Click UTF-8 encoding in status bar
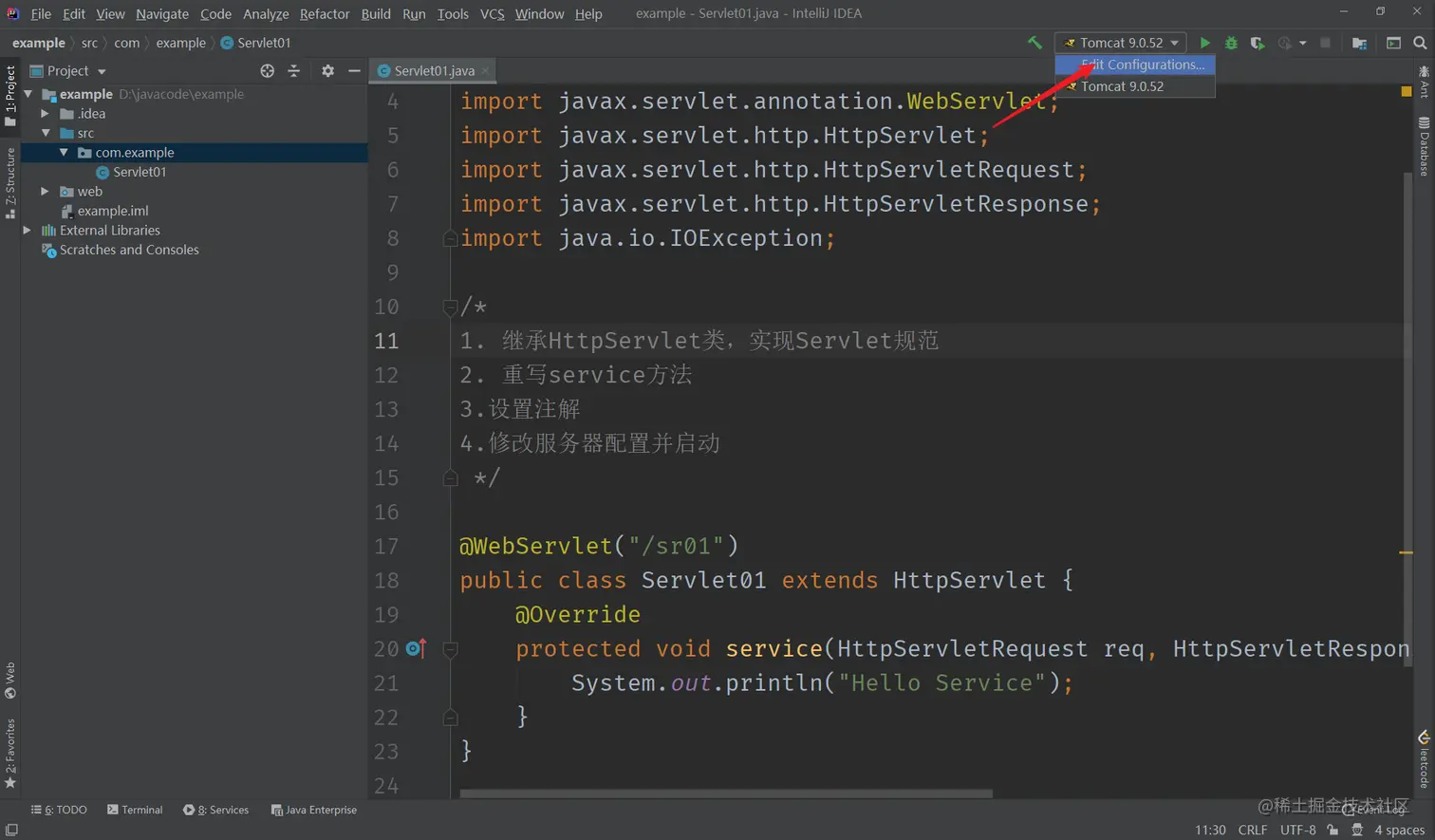This screenshot has width=1435, height=840. click(1297, 830)
